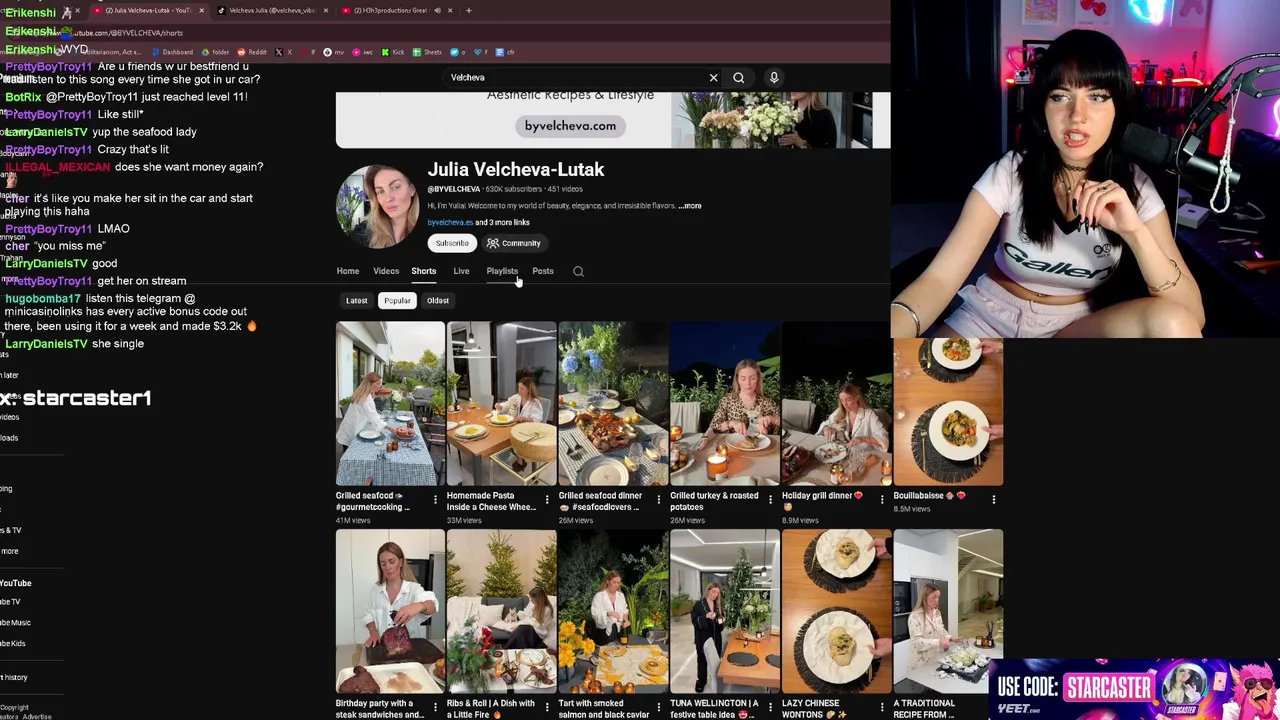Play the Bouillabaisse short thumbnail

(948, 411)
